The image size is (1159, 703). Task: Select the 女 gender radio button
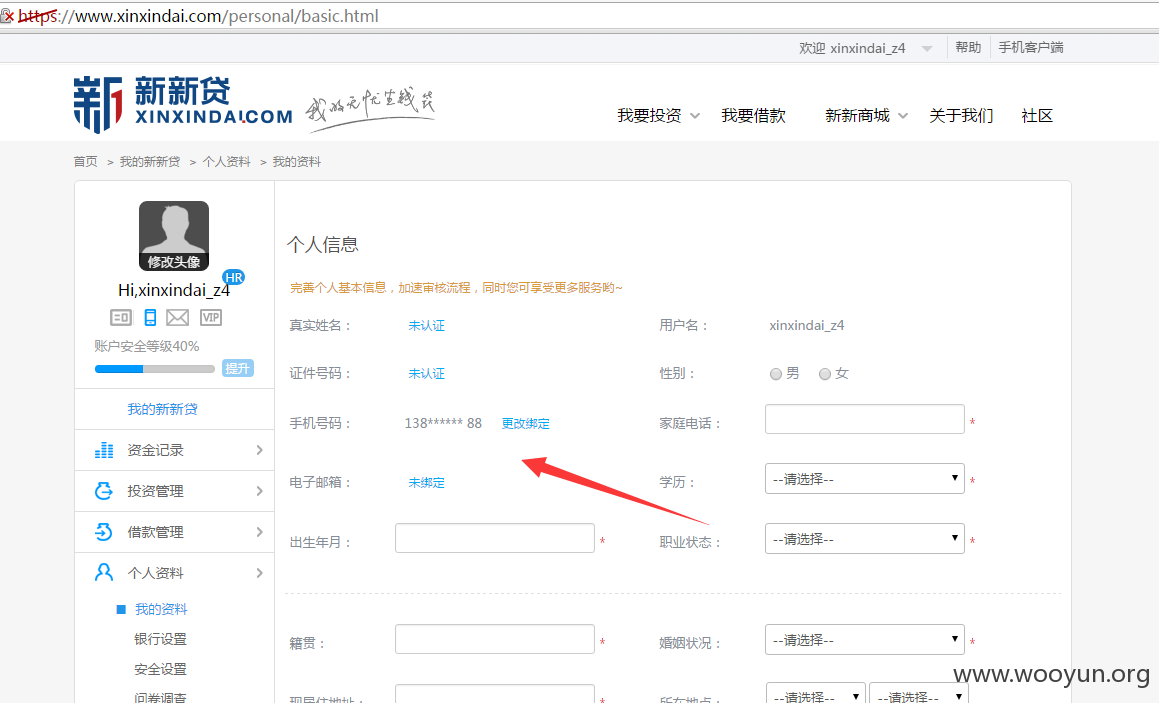825,374
